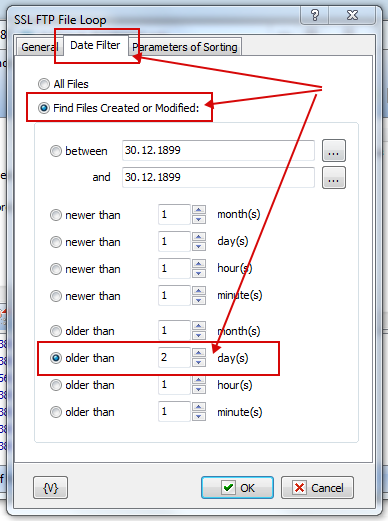Choose newer than day(s) radio option
388x521 pixels.
pos(56,242)
